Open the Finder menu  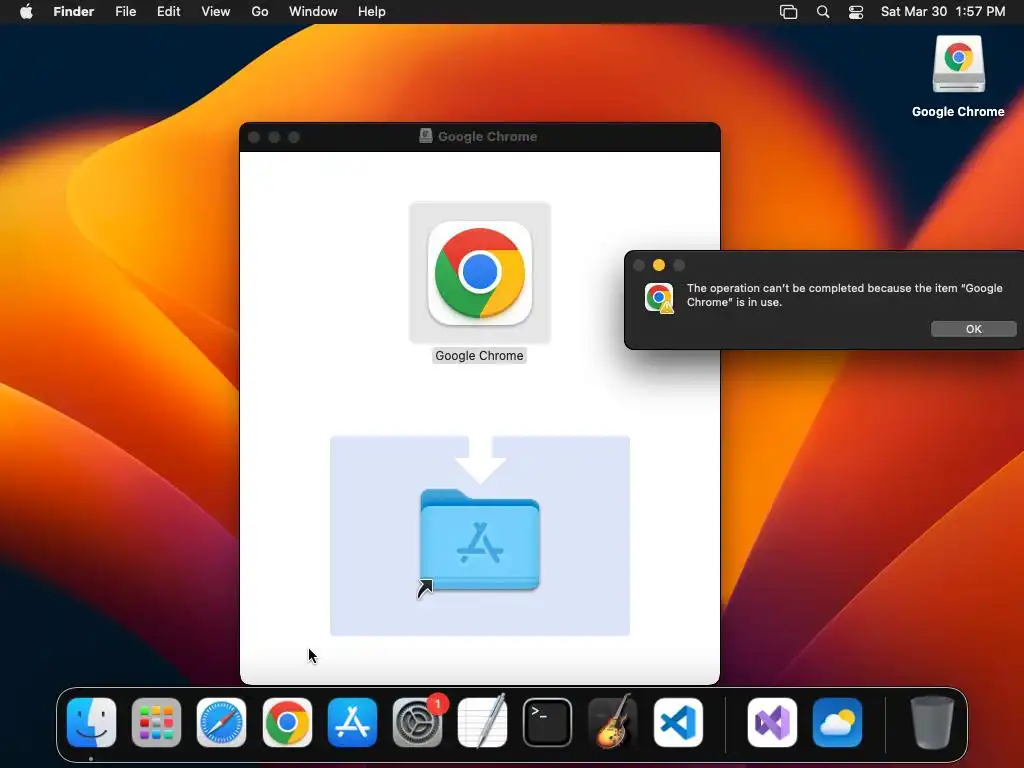pyautogui.click(x=74, y=12)
